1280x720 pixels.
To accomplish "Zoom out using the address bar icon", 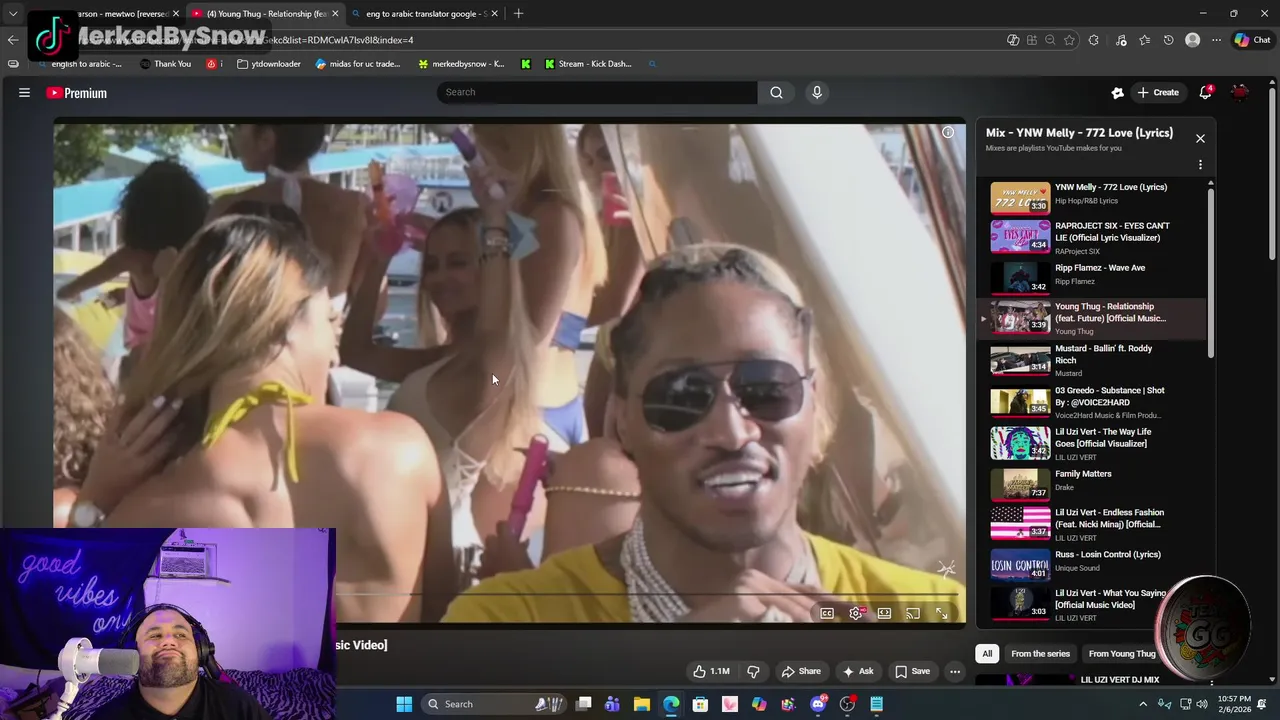I will [1050, 40].
